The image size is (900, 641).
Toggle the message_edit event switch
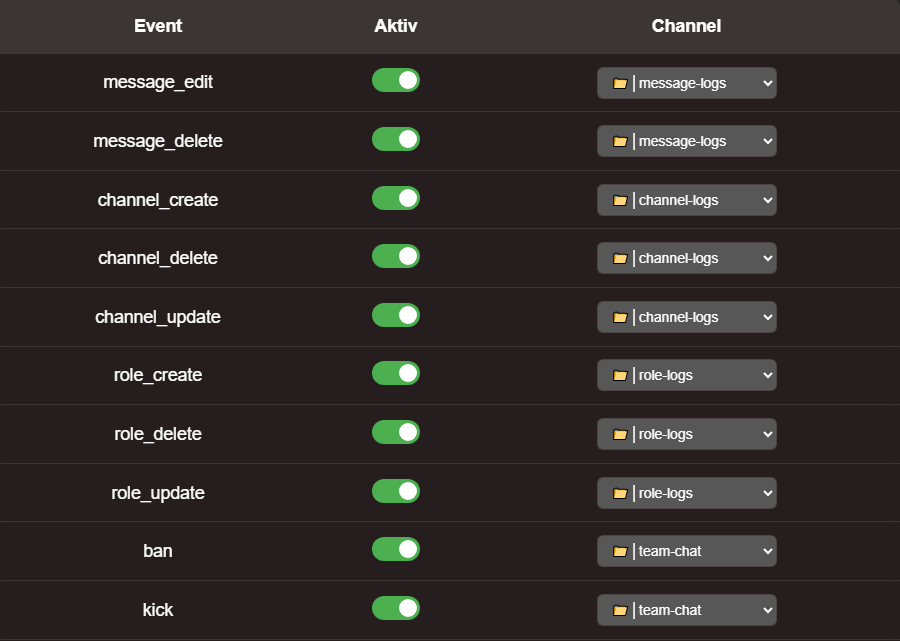(395, 81)
